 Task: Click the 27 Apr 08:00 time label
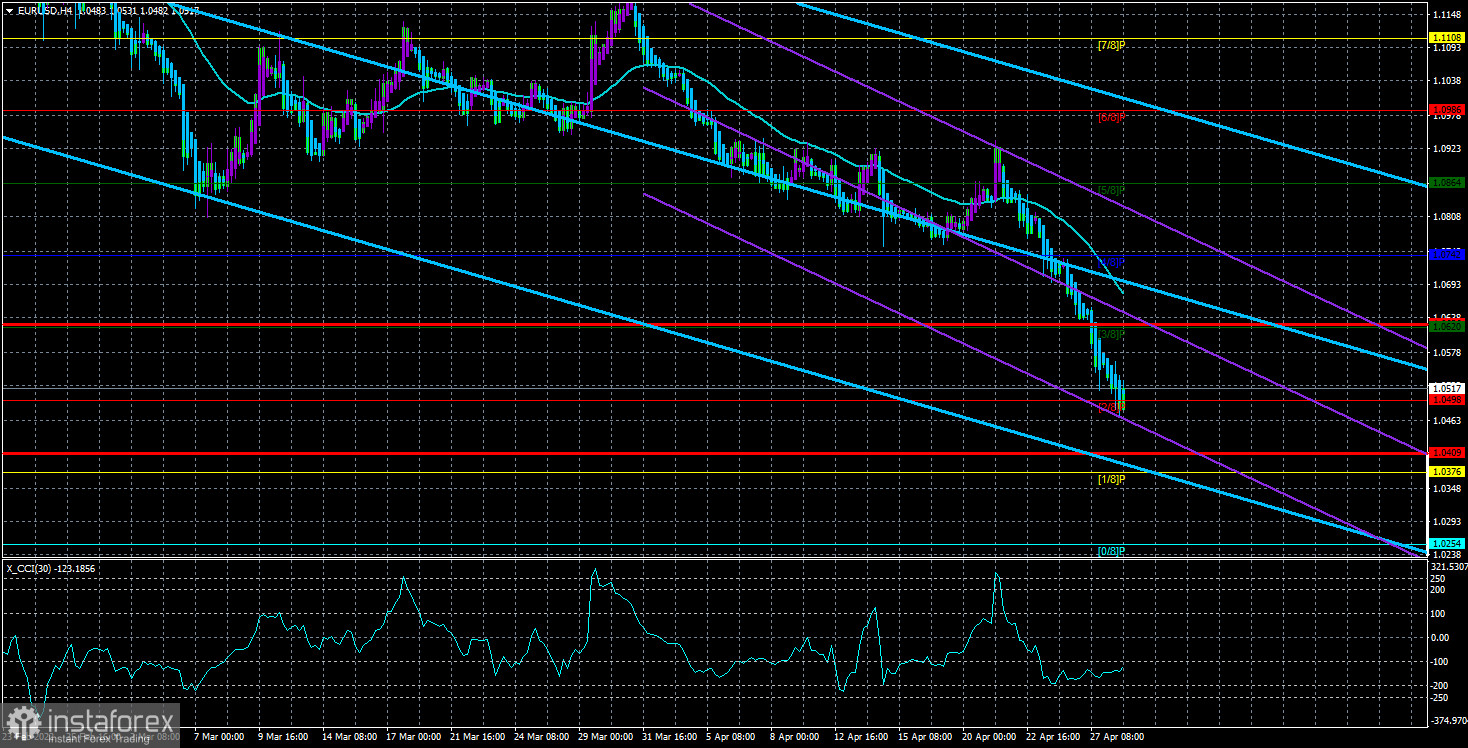click(x=1115, y=736)
